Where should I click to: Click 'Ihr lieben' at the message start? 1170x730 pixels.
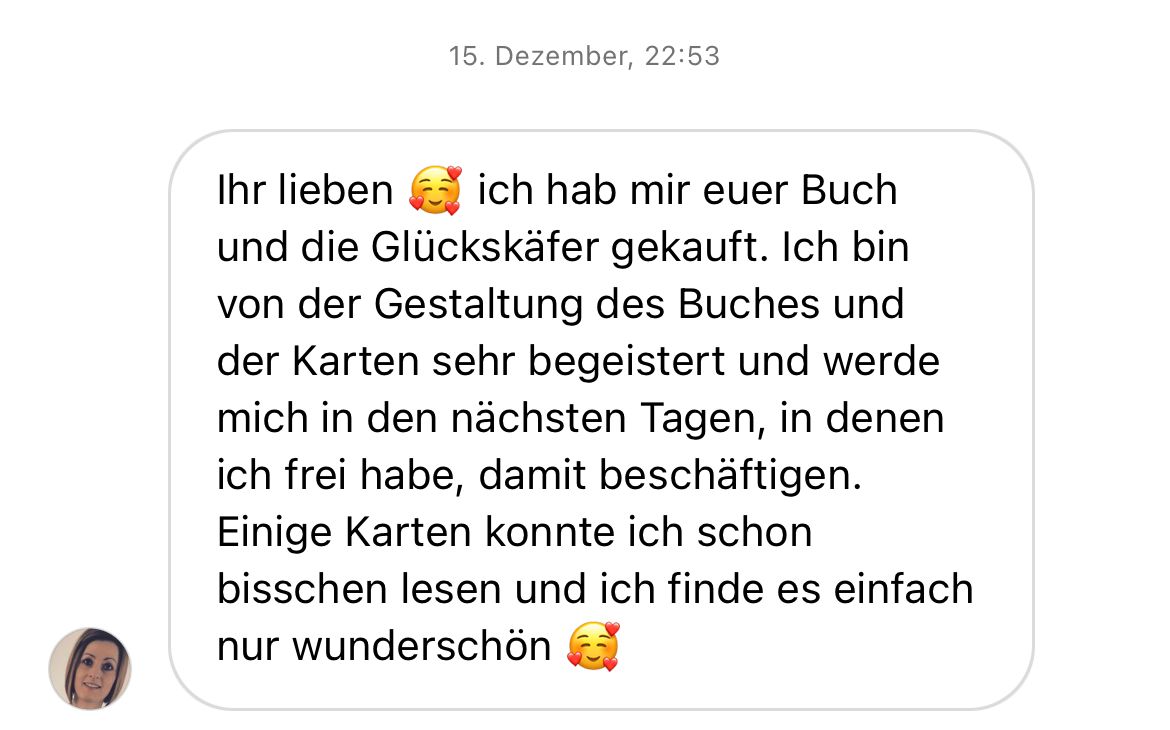pos(304,190)
